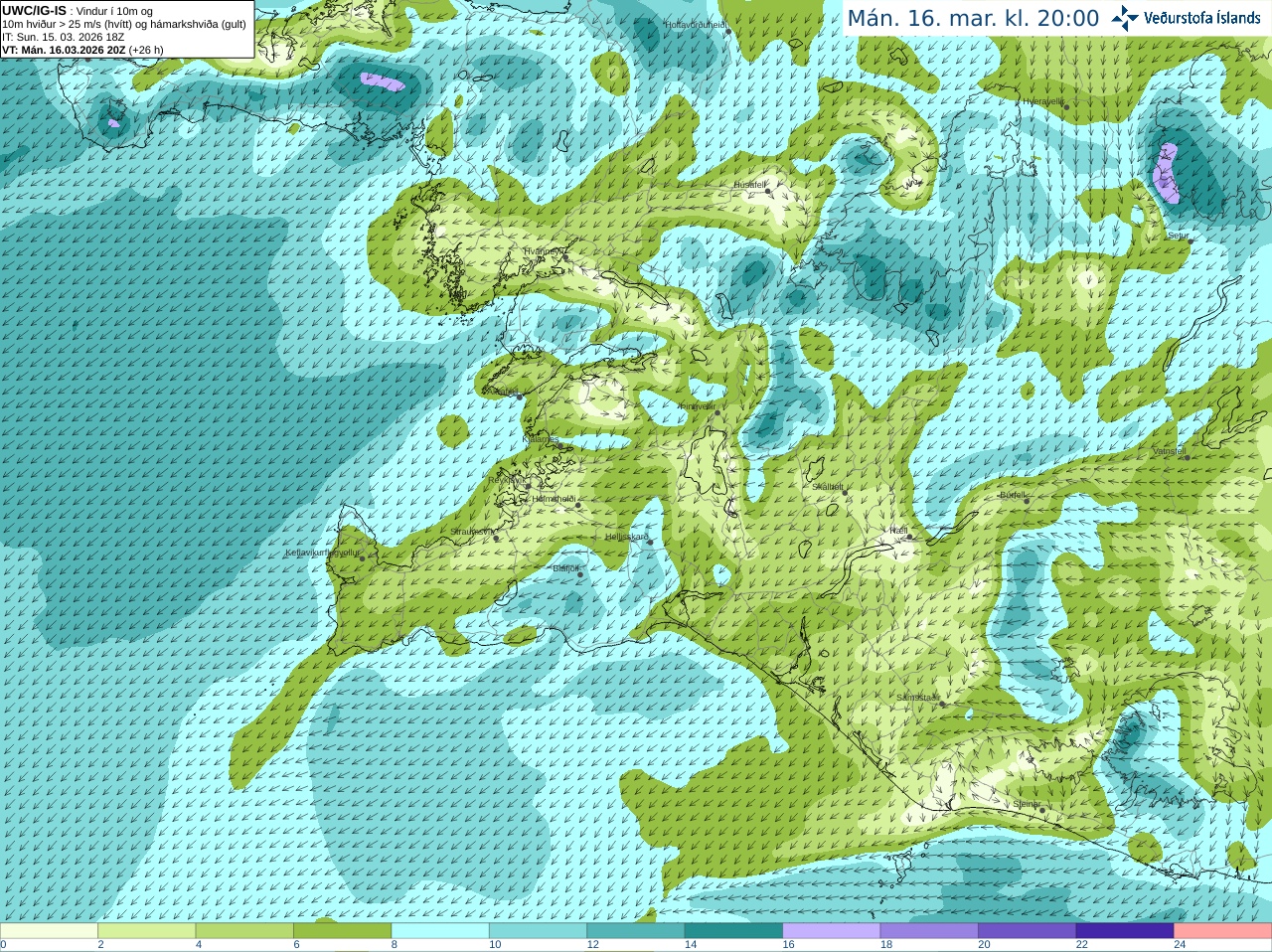
Task: Pick the 6–8 m/s olive green legend swatch
Action: tap(342, 931)
